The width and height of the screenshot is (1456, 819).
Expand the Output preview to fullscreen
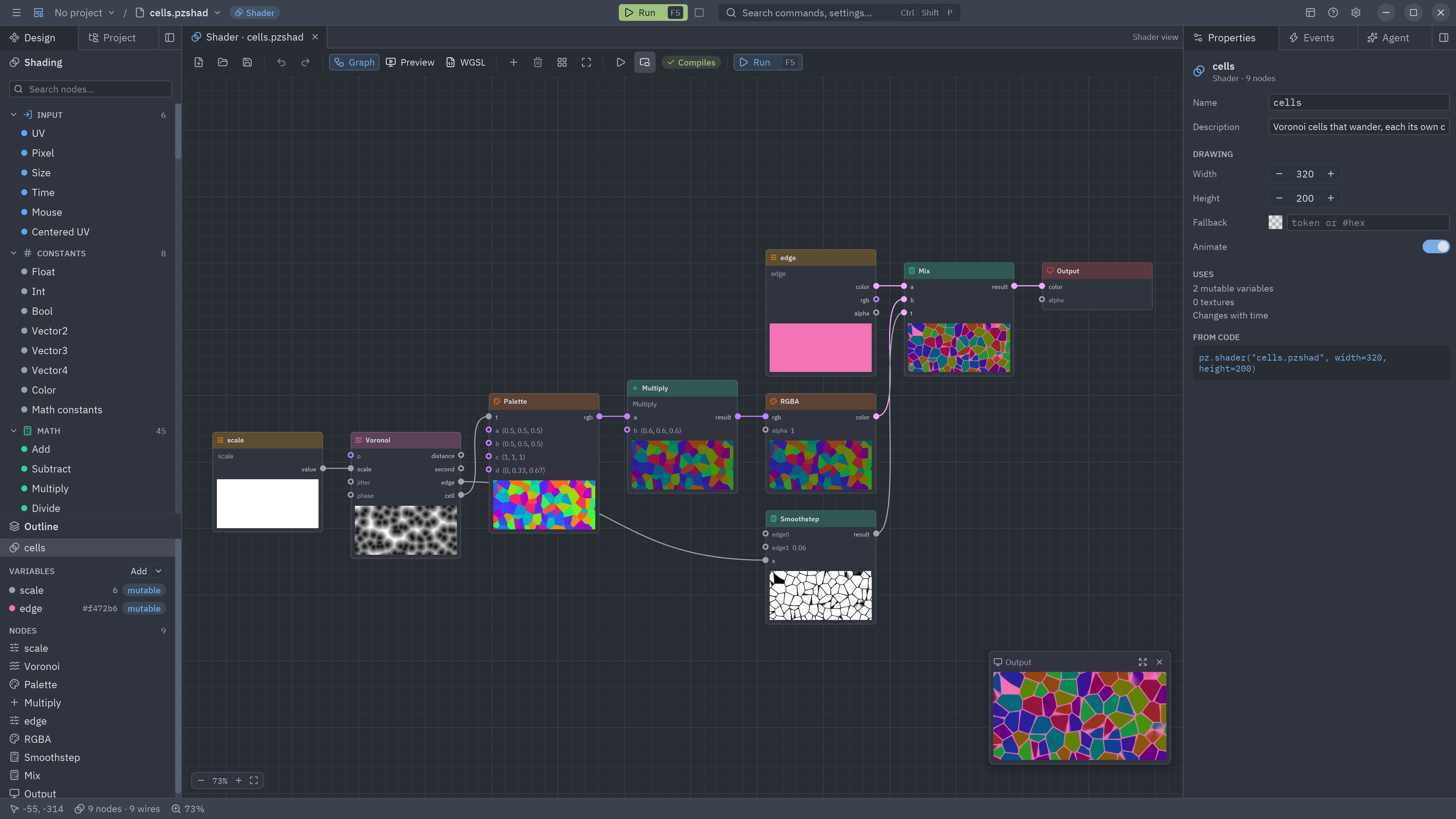[1142, 662]
